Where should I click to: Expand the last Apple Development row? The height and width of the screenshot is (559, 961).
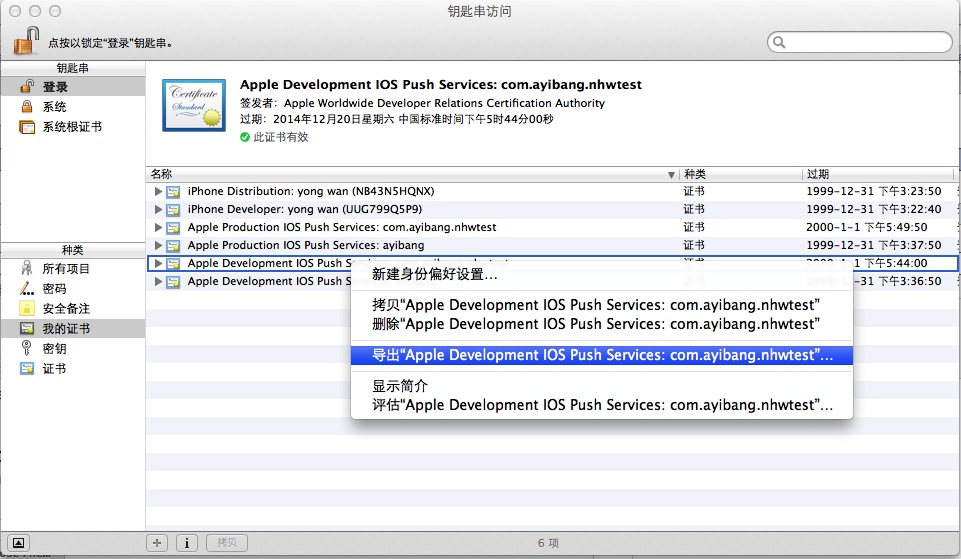158,281
